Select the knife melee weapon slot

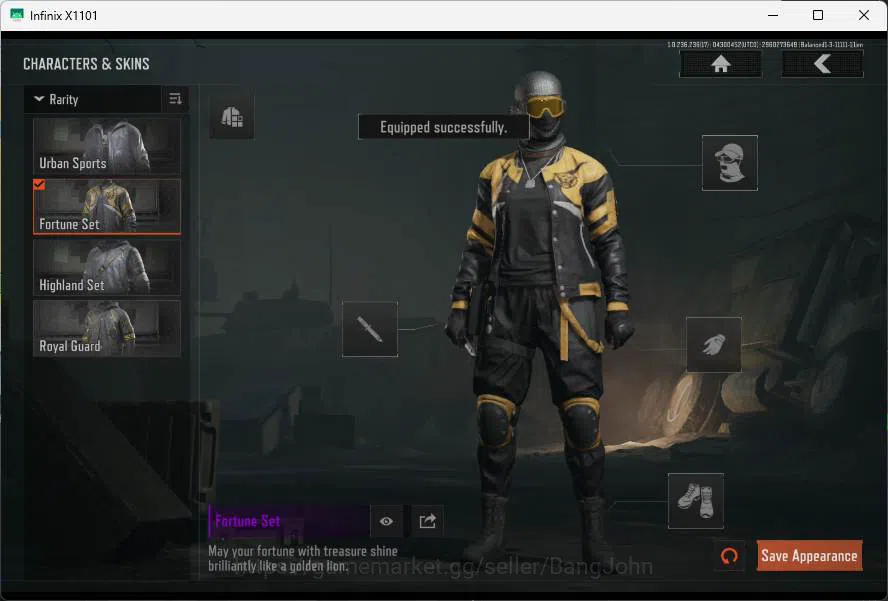click(370, 329)
